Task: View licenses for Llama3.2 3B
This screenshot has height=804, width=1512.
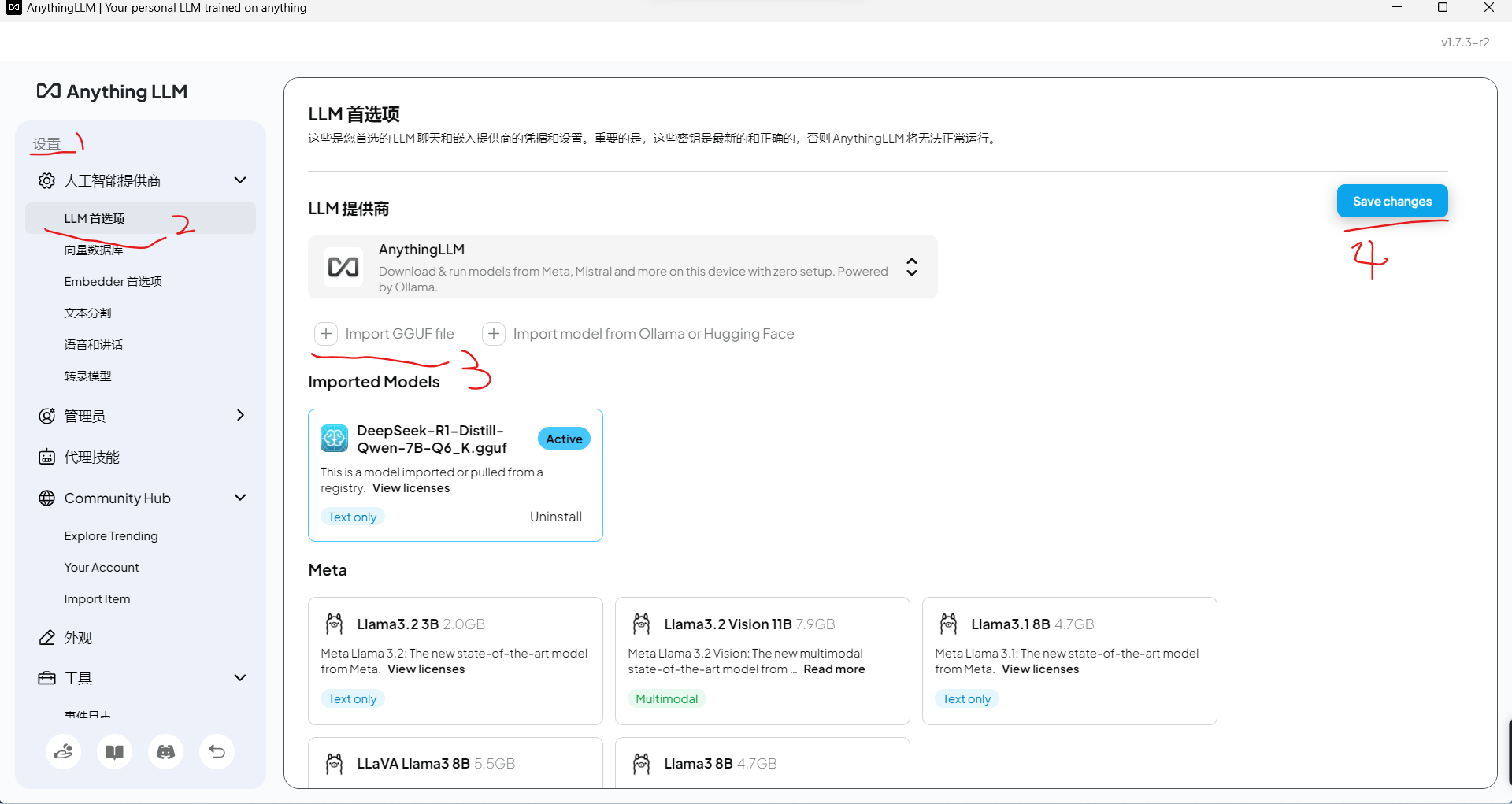Action: click(x=426, y=669)
